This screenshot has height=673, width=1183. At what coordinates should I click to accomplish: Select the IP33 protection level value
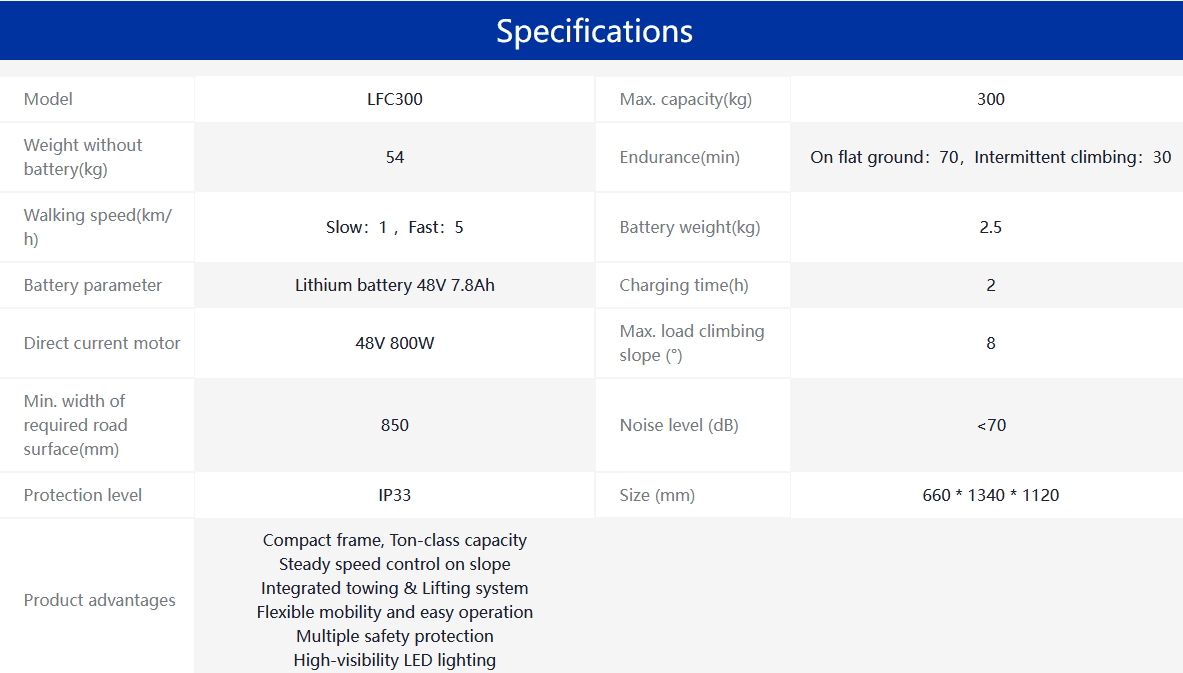pos(395,495)
